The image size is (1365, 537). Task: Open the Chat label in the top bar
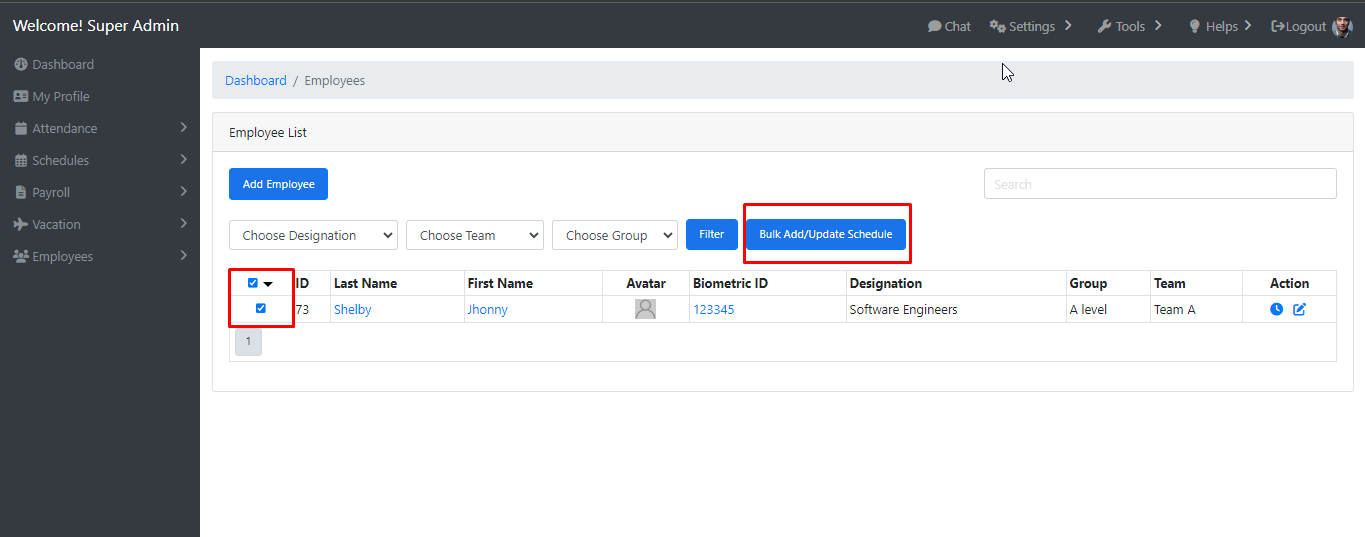(x=958, y=26)
